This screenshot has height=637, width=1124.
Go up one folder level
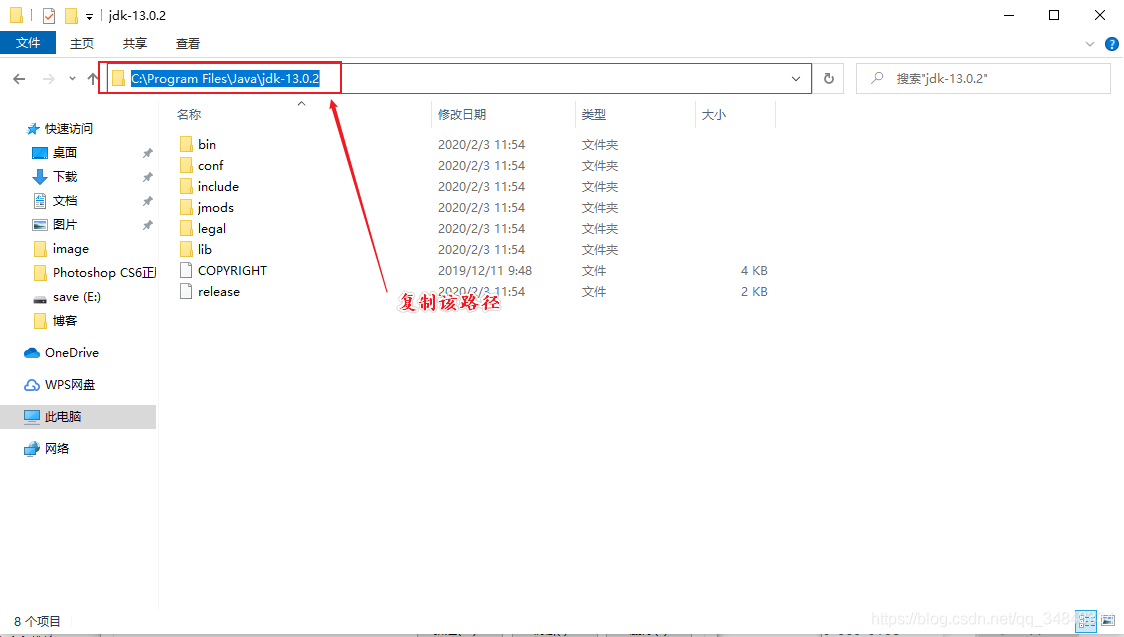pos(93,79)
